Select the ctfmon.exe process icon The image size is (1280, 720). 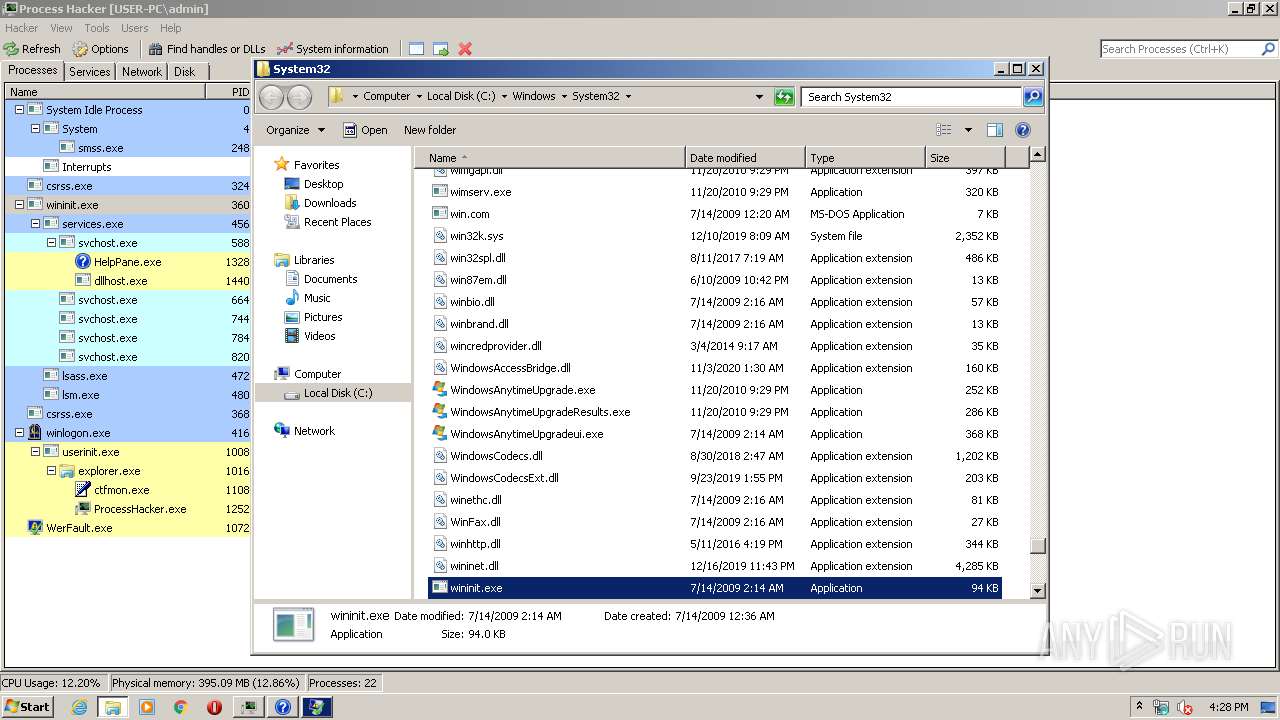83,490
